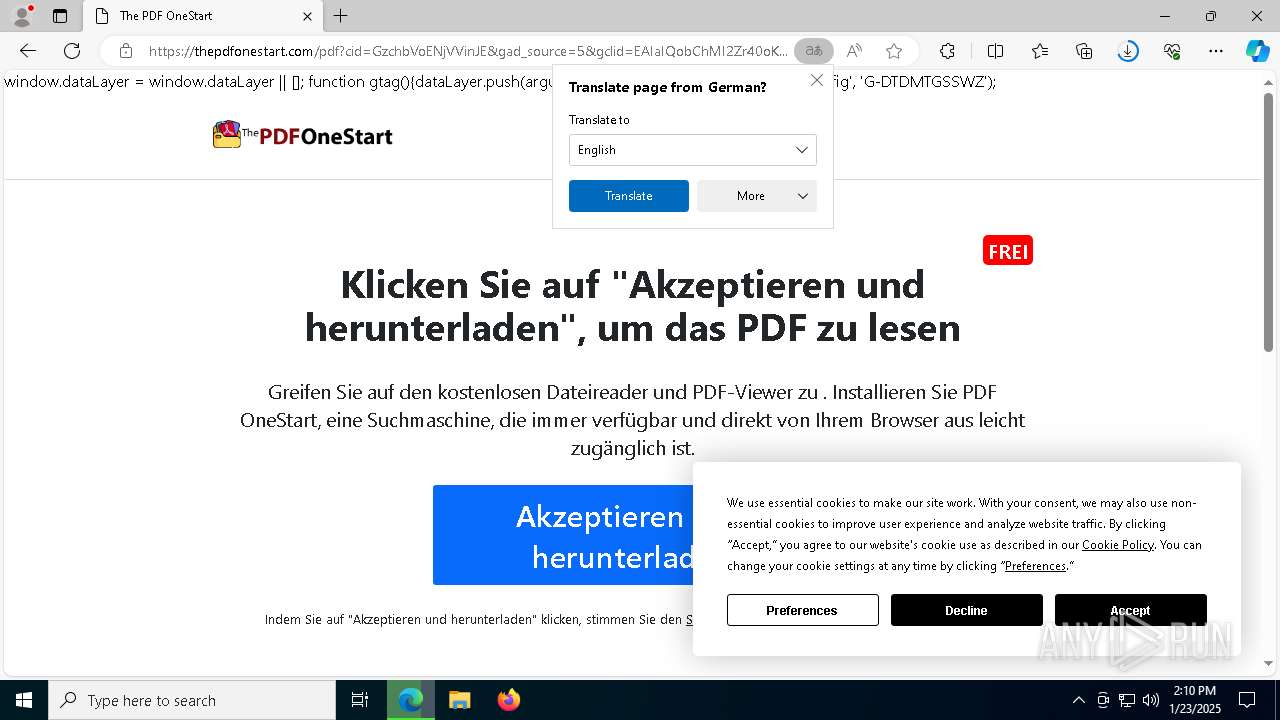The width and height of the screenshot is (1280, 720).
Task: Open Edge from the taskbar
Action: (x=410, y=700)
